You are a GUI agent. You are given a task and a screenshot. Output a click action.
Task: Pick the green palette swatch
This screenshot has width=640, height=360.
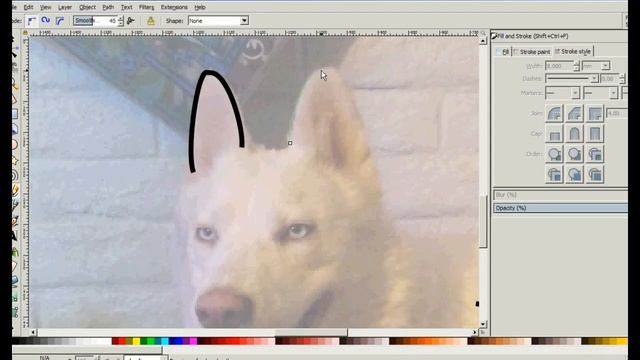point(150,341)
